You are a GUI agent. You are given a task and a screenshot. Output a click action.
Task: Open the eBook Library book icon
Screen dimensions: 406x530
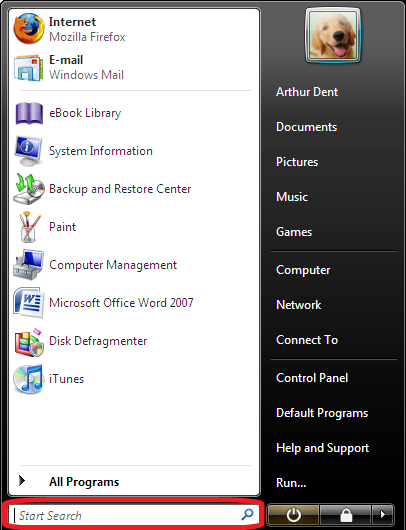(29, 113)
